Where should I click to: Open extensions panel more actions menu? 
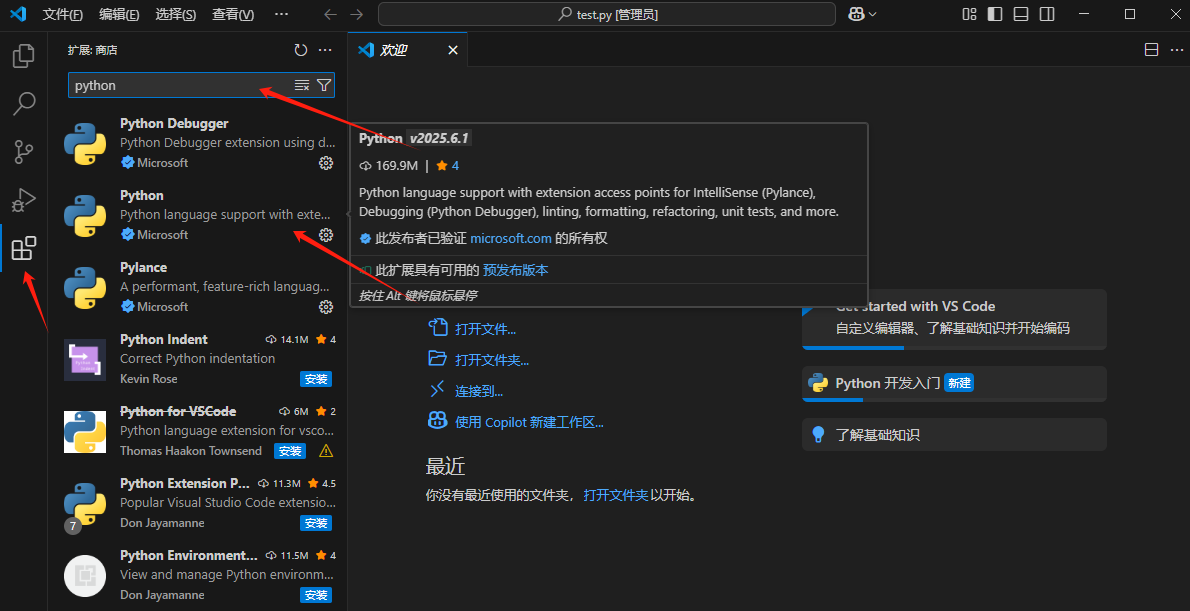pyautogui.click(x=325, y=50)
